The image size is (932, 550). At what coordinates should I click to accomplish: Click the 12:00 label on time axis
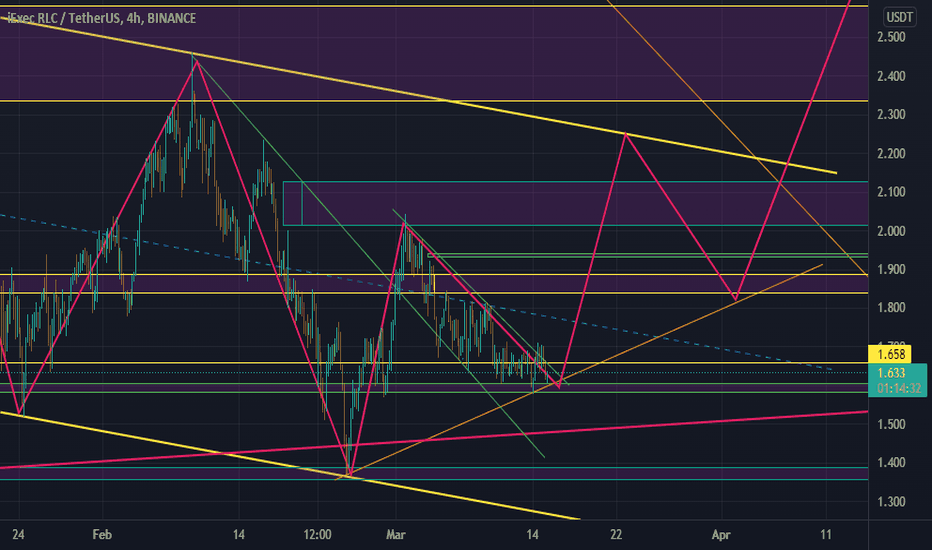317,535
